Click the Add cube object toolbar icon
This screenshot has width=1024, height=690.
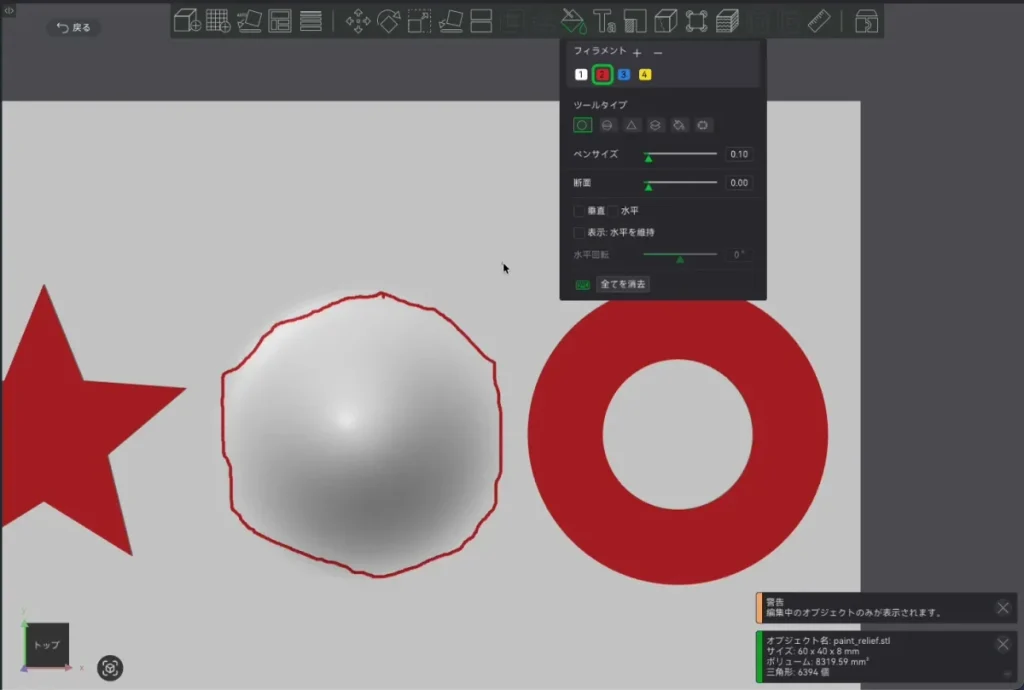point(187,21)
